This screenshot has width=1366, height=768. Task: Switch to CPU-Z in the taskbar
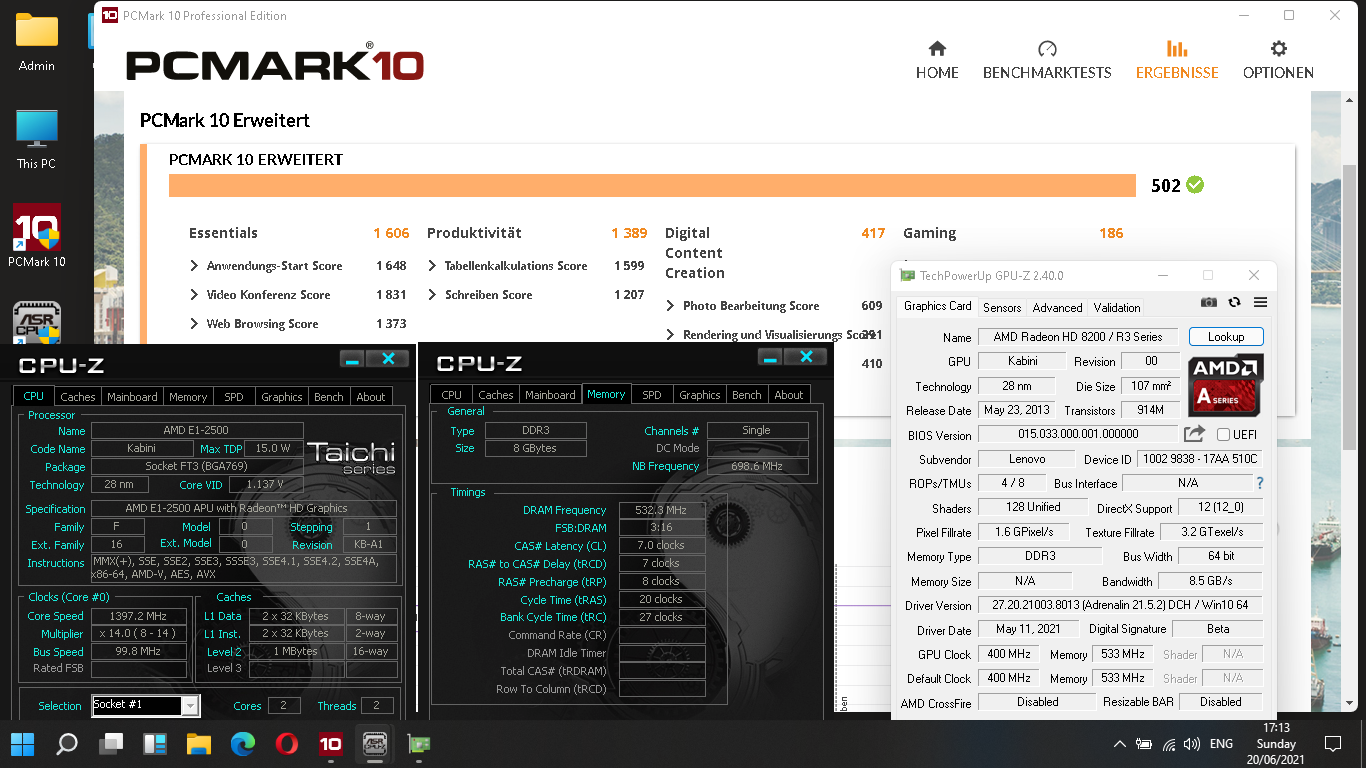point(375,744)
